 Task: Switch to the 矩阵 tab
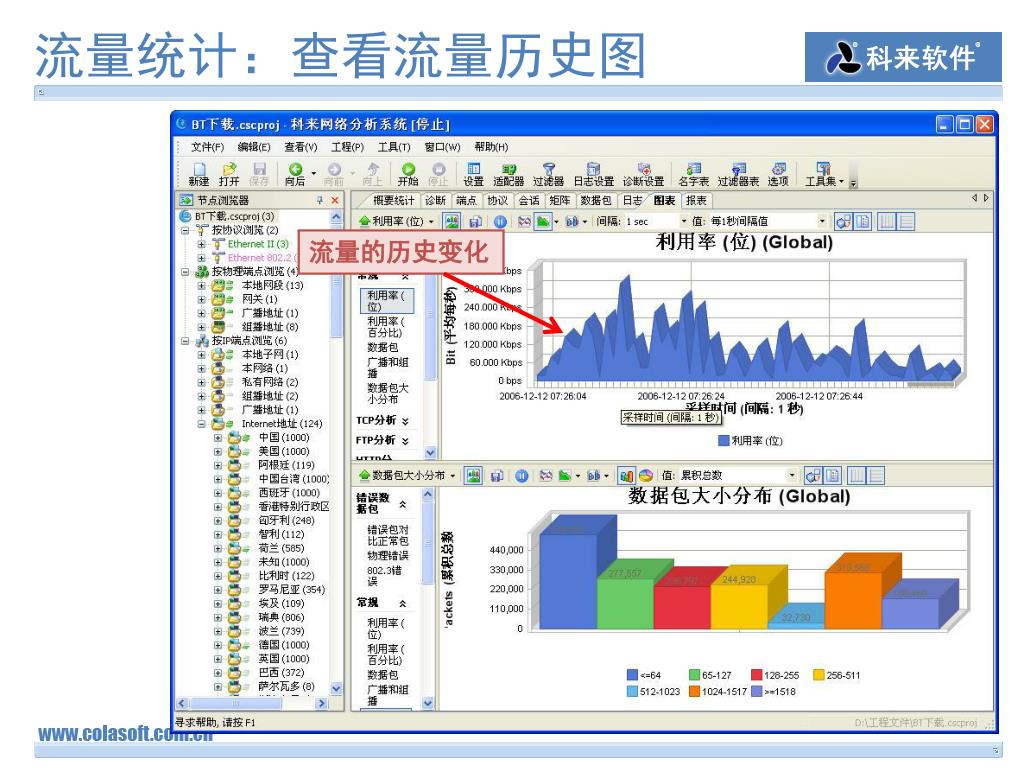click(560, 200)
